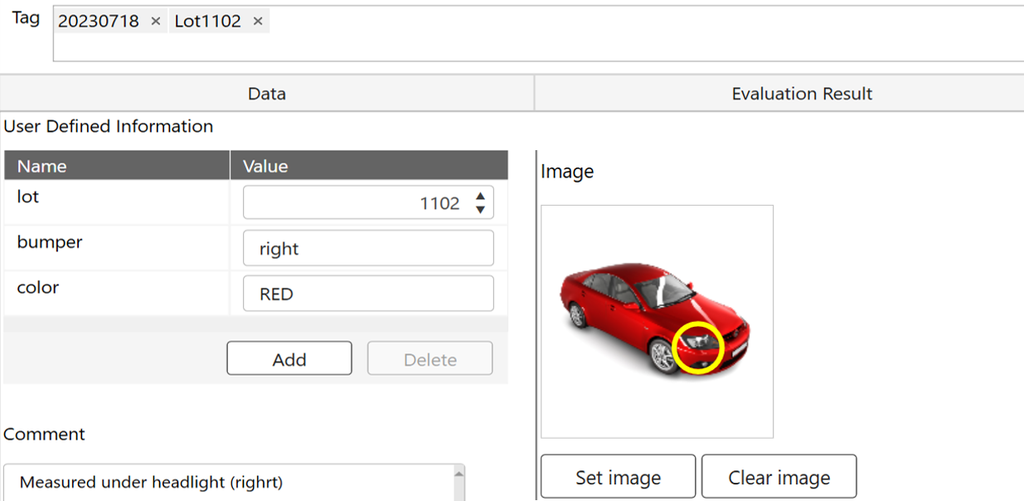The width and height of the screenshot is (1024, 501).
Task: Sort by the Value column header
Action: pos(368,166)
